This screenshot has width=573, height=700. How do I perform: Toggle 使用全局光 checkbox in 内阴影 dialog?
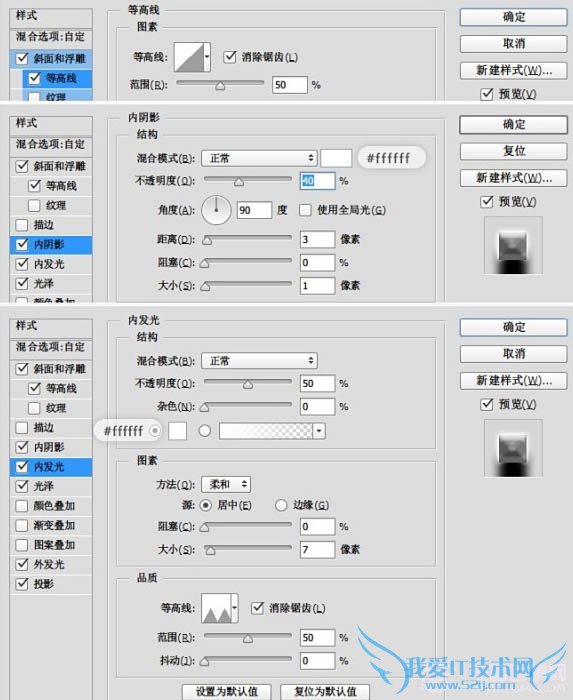tap(305, 210)
